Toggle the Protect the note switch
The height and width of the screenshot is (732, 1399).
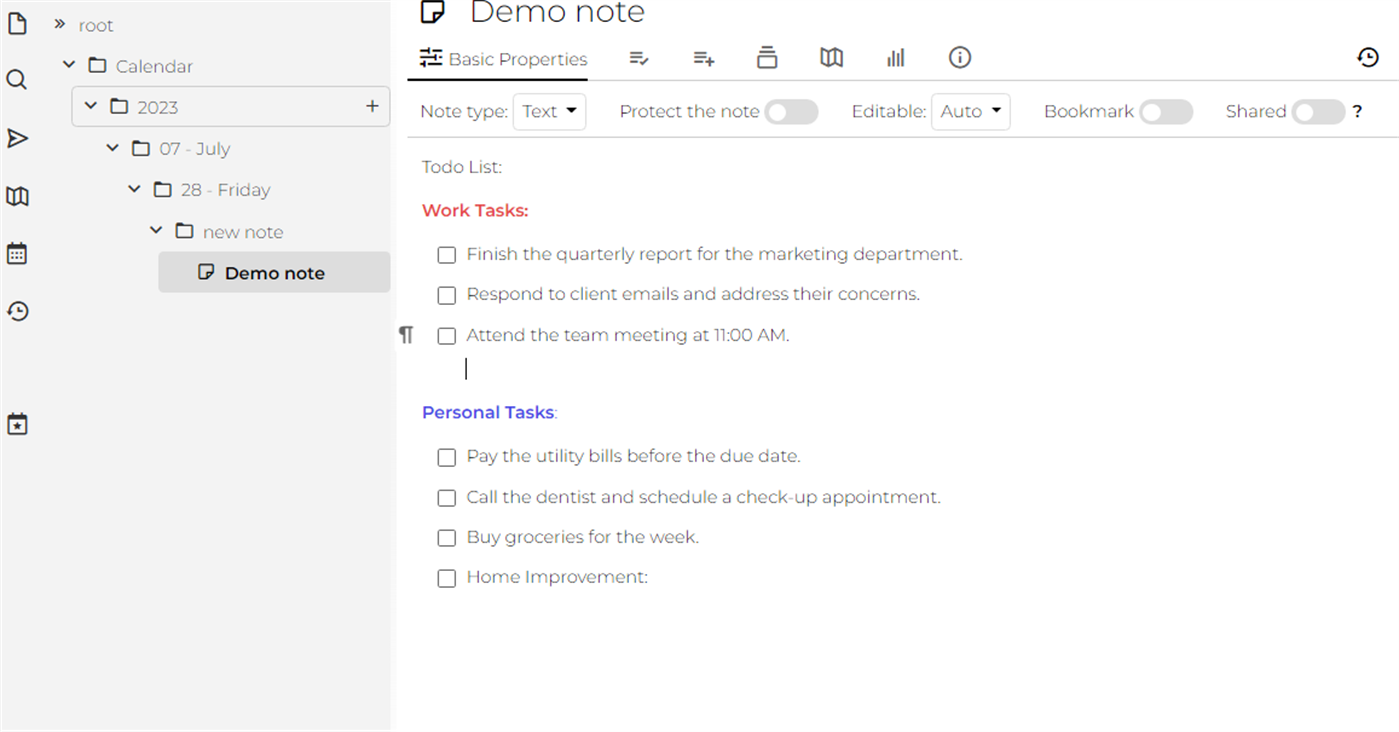(791, 111)
